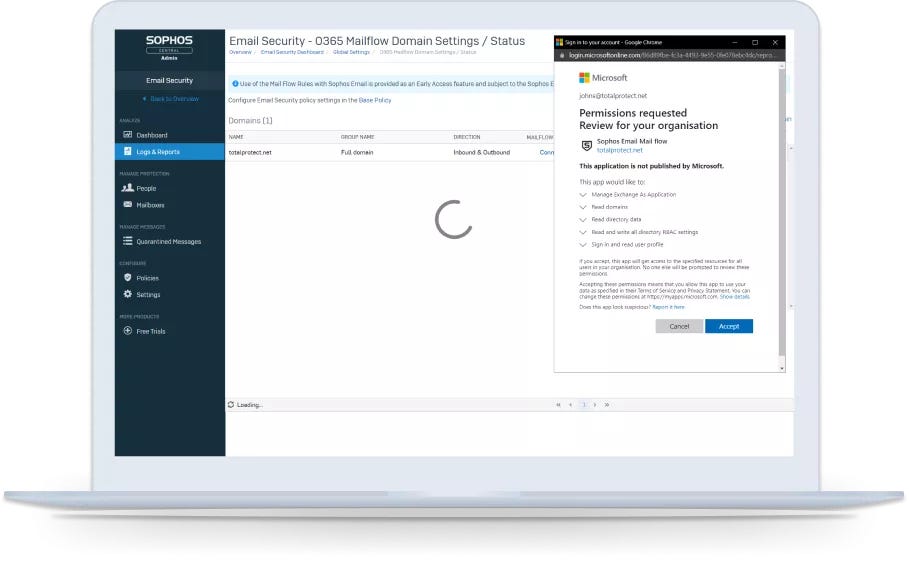Click the Microsoft logo in consent popup
This screenshot has height=561, width=909.
603,78
